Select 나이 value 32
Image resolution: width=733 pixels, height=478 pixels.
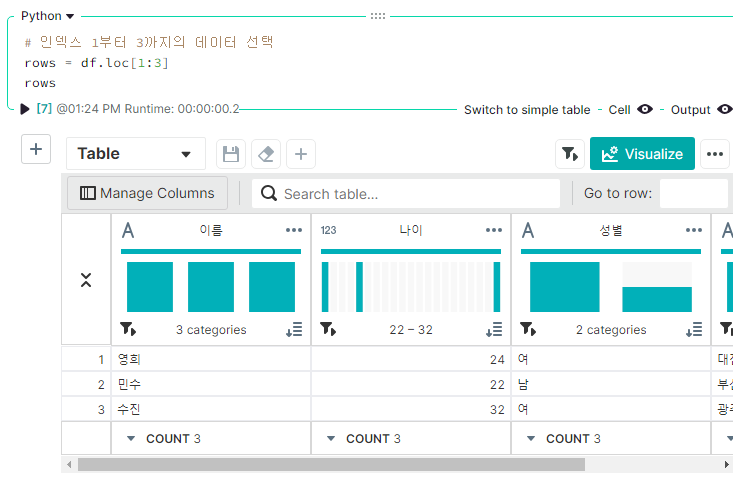coord(411,410)
